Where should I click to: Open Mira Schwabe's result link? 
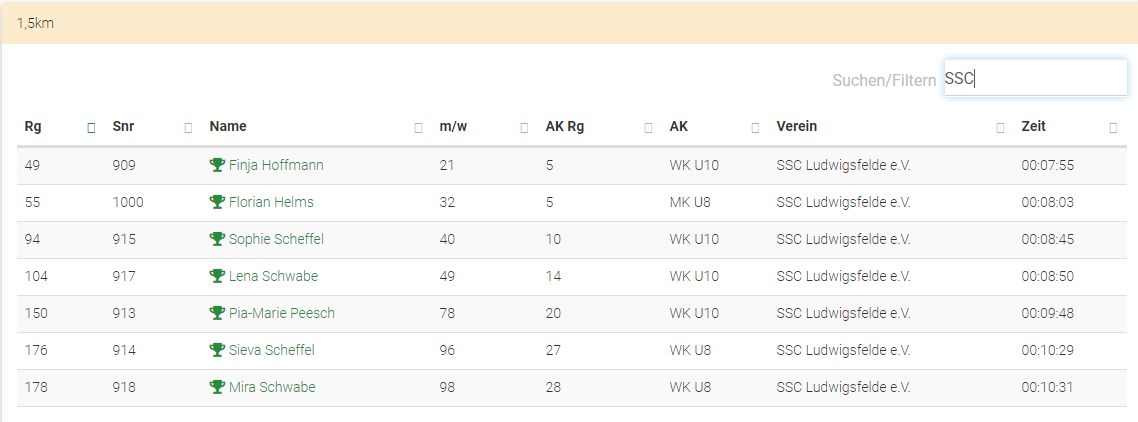pos(272,387)
